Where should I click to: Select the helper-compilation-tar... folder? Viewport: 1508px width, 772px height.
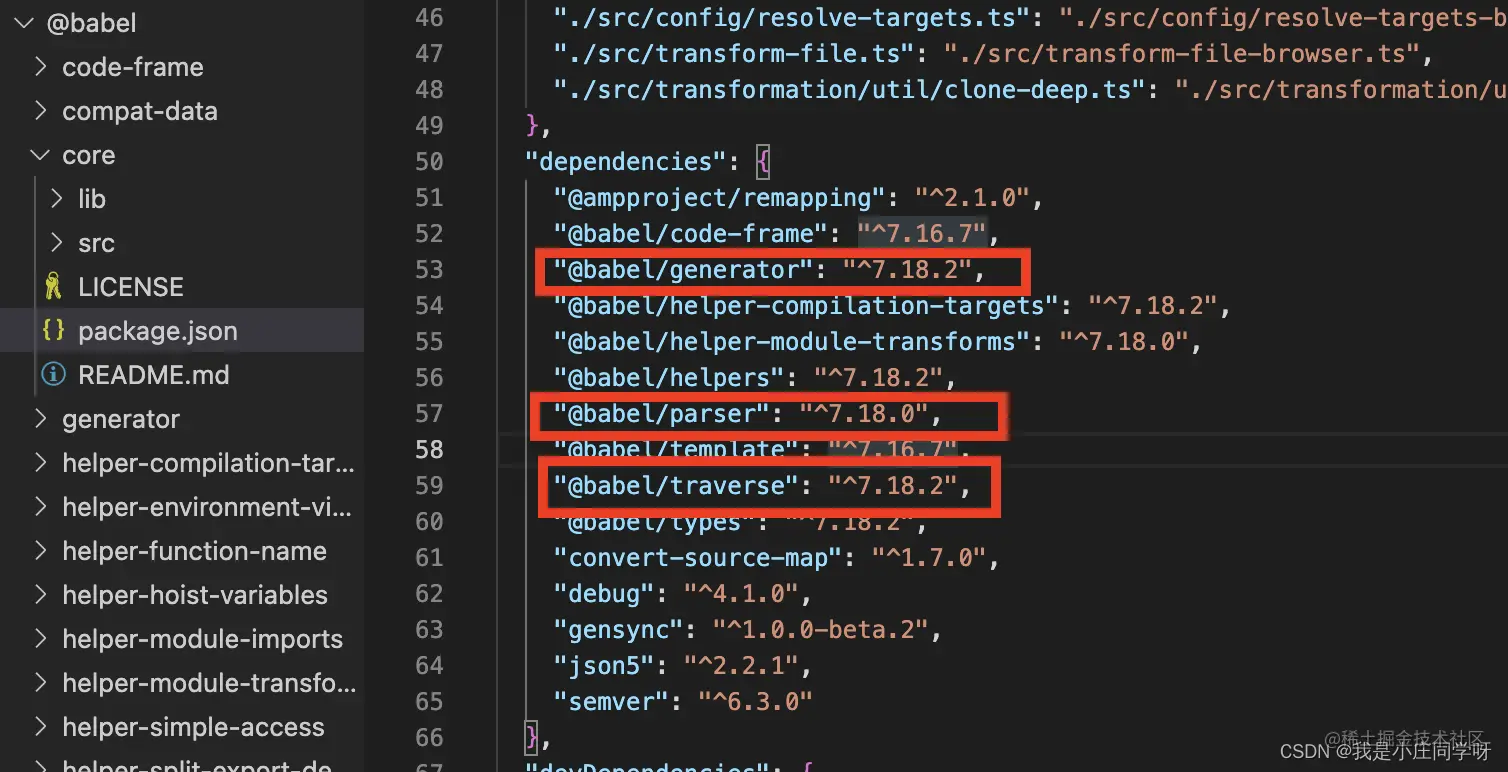pos(208,463)
